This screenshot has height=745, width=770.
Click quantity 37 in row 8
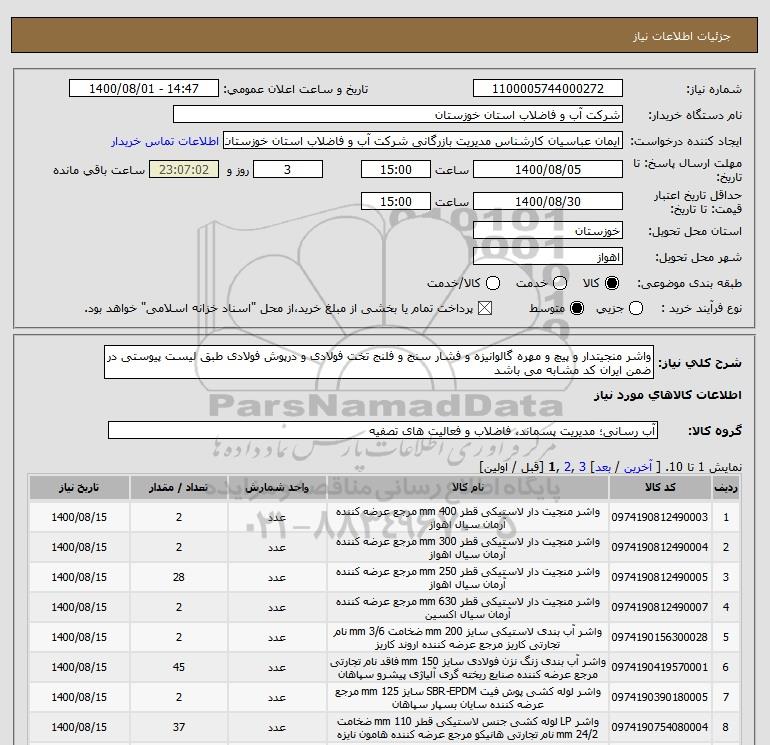pyautogui.click(x=179, y=727)
